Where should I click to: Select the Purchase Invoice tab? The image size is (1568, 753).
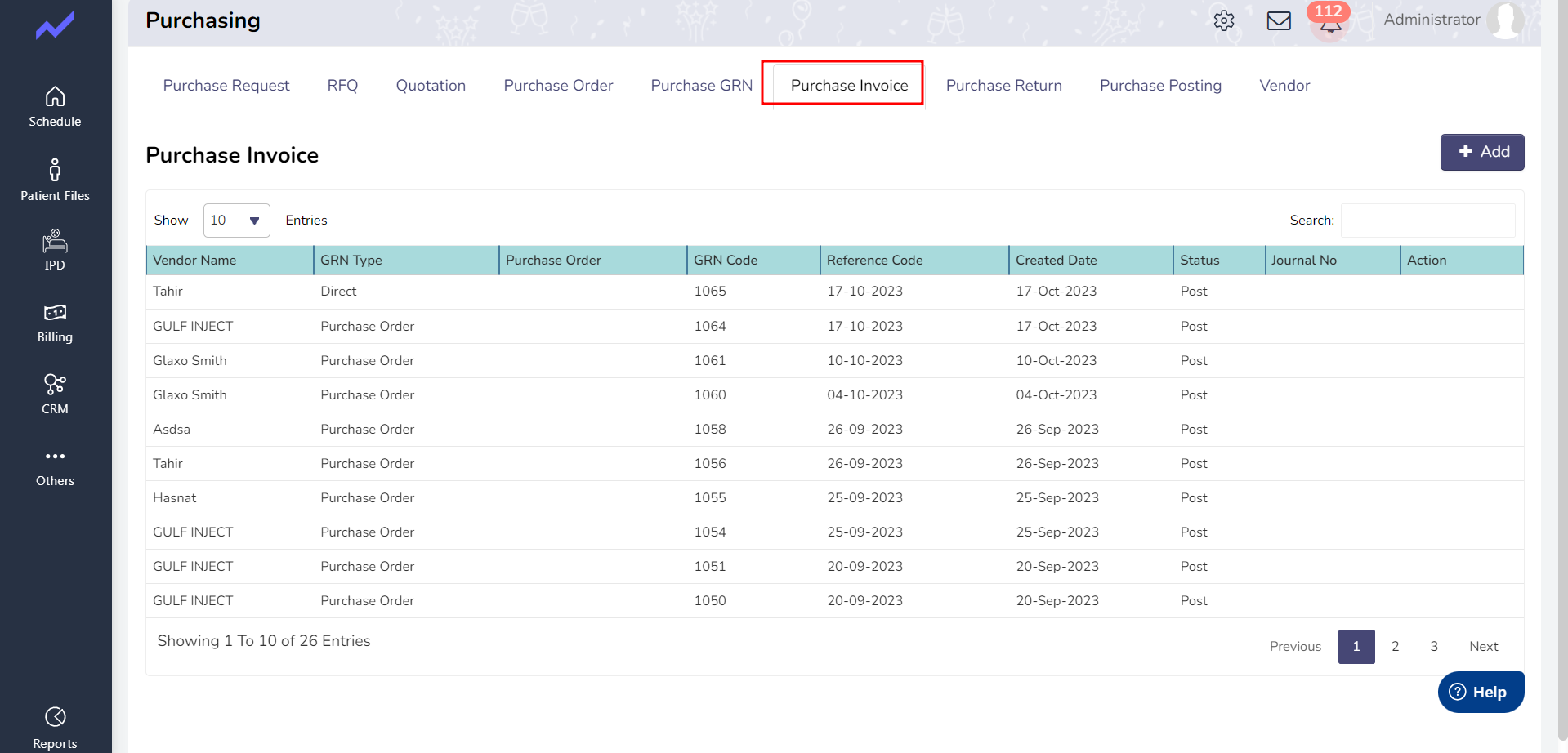tap(849, 86)
